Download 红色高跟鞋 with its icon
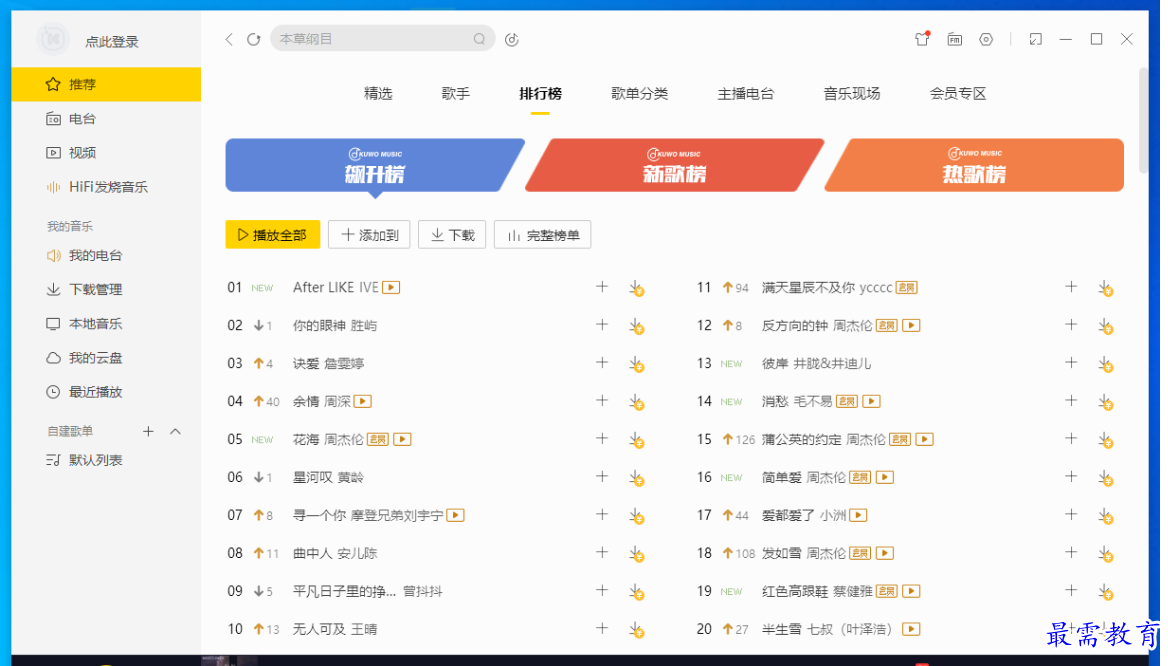 [1106, 592]
